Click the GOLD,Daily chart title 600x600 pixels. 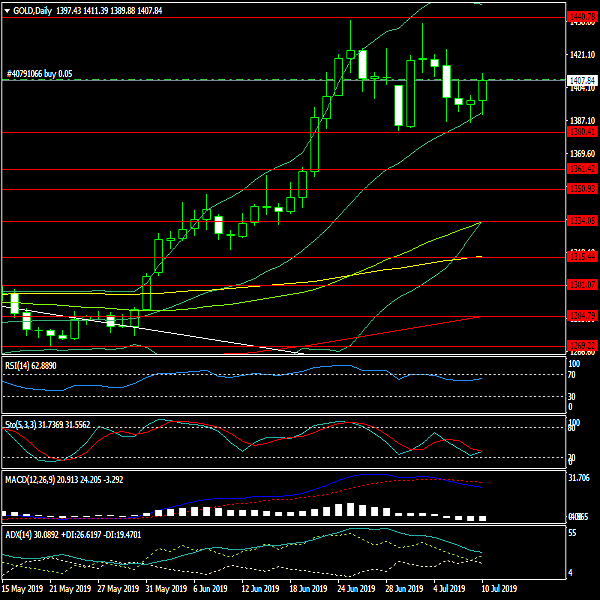pos(34,10)
